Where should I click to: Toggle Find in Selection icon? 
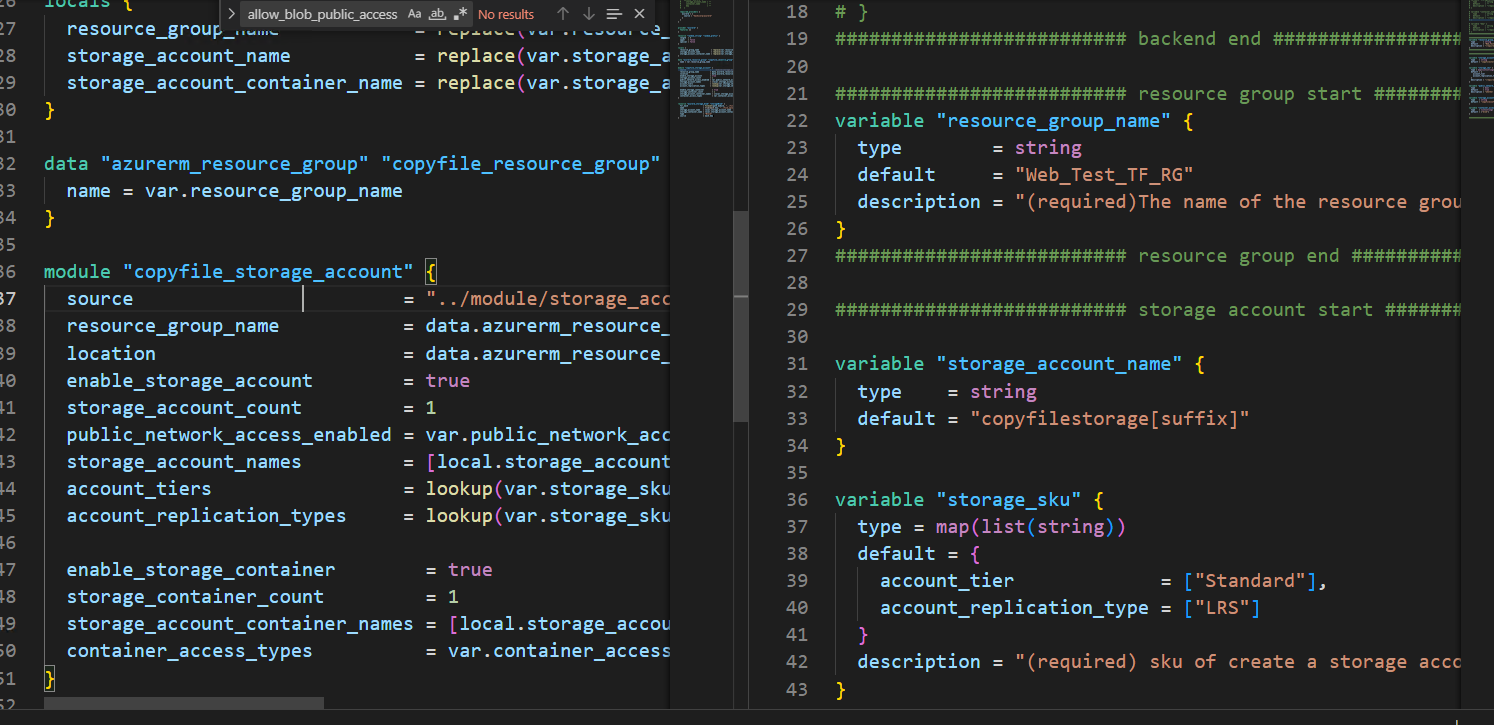[614, 14]
